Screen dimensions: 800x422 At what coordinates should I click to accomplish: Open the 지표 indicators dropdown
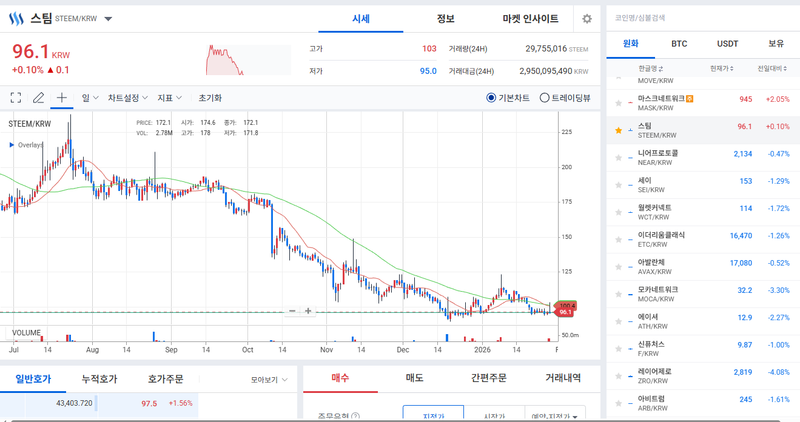(169, 98)
